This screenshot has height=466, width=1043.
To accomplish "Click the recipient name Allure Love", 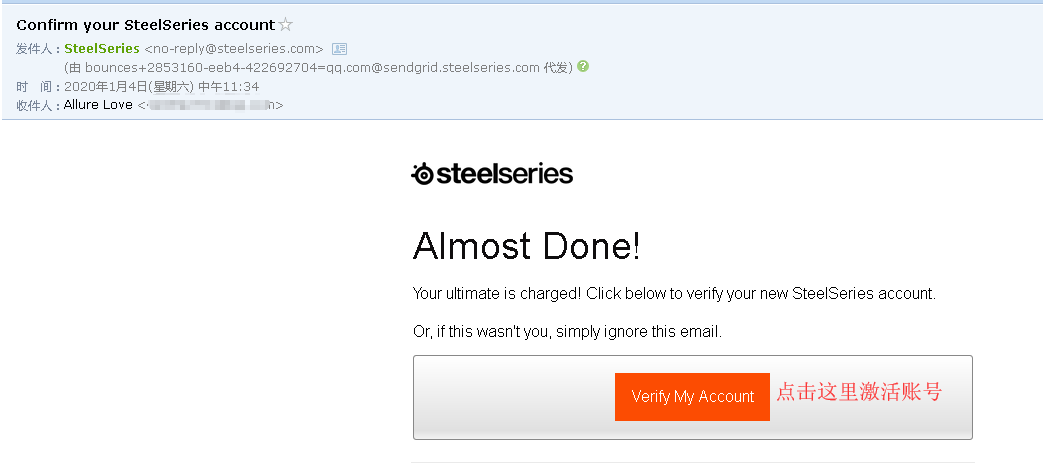I will click(98, 105).
